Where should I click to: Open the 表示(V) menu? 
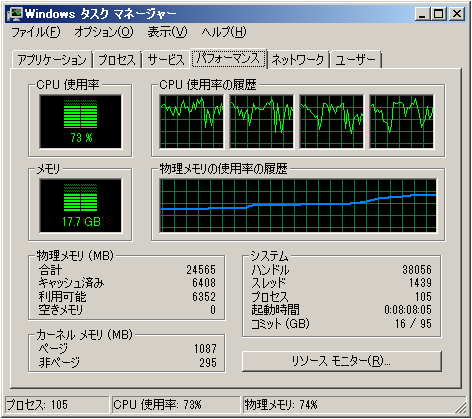[x=167, y=32]
